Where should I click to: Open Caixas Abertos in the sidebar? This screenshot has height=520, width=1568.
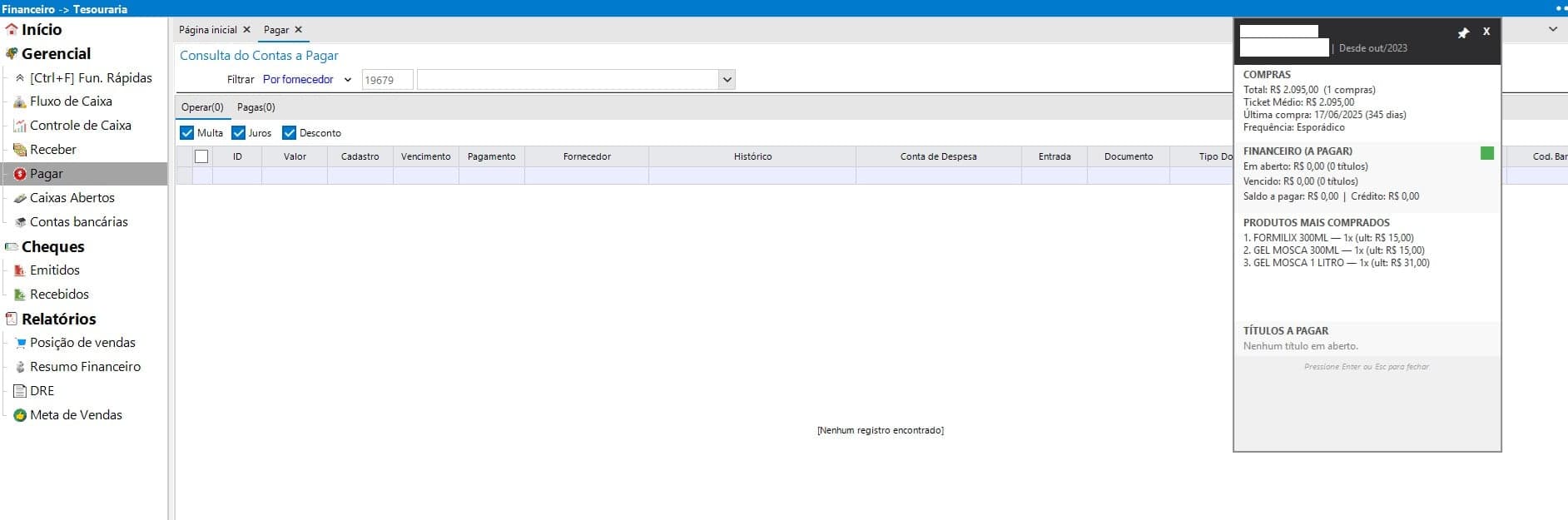pos(72,198)
